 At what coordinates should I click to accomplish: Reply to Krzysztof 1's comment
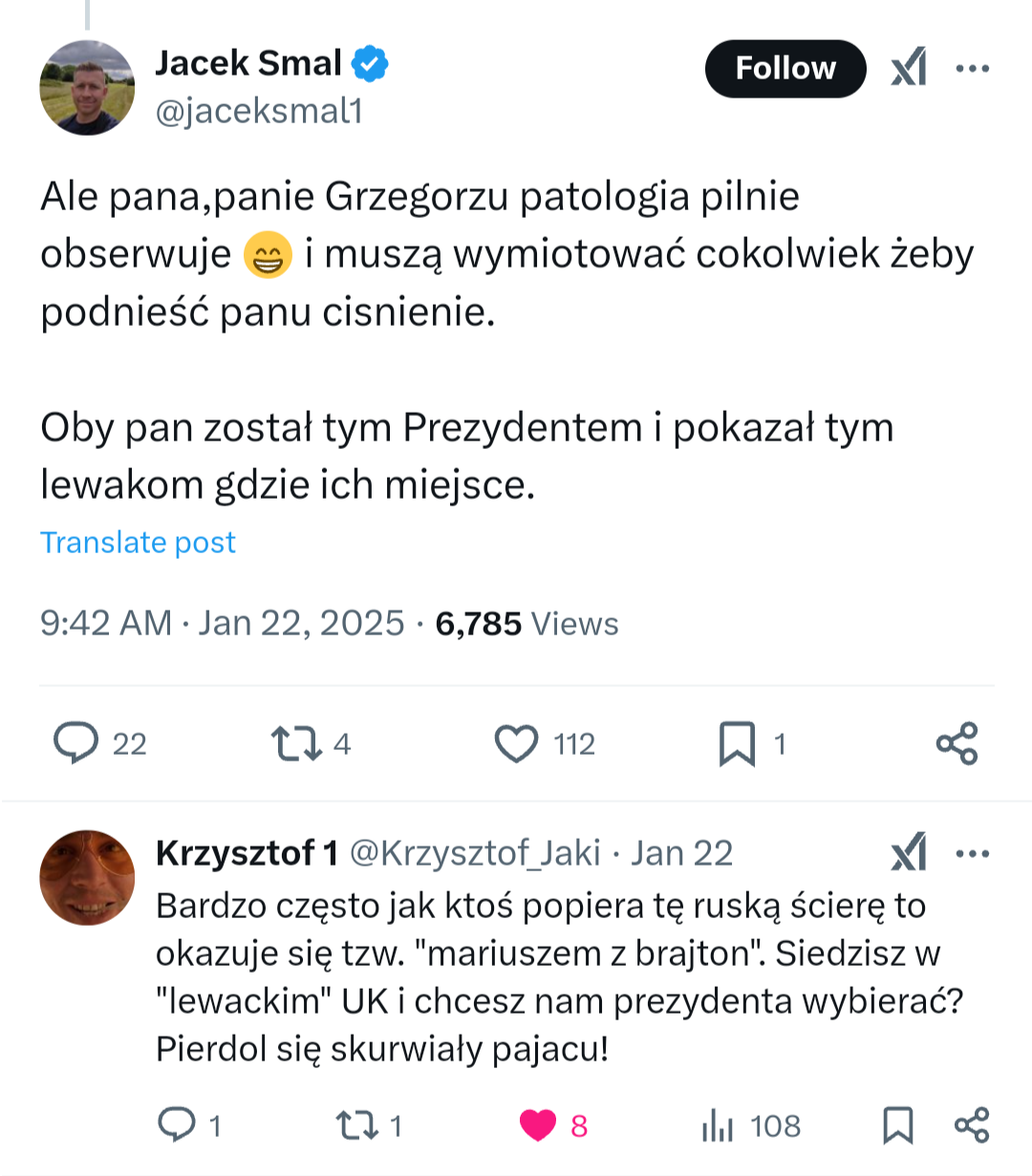(177, 1124)
